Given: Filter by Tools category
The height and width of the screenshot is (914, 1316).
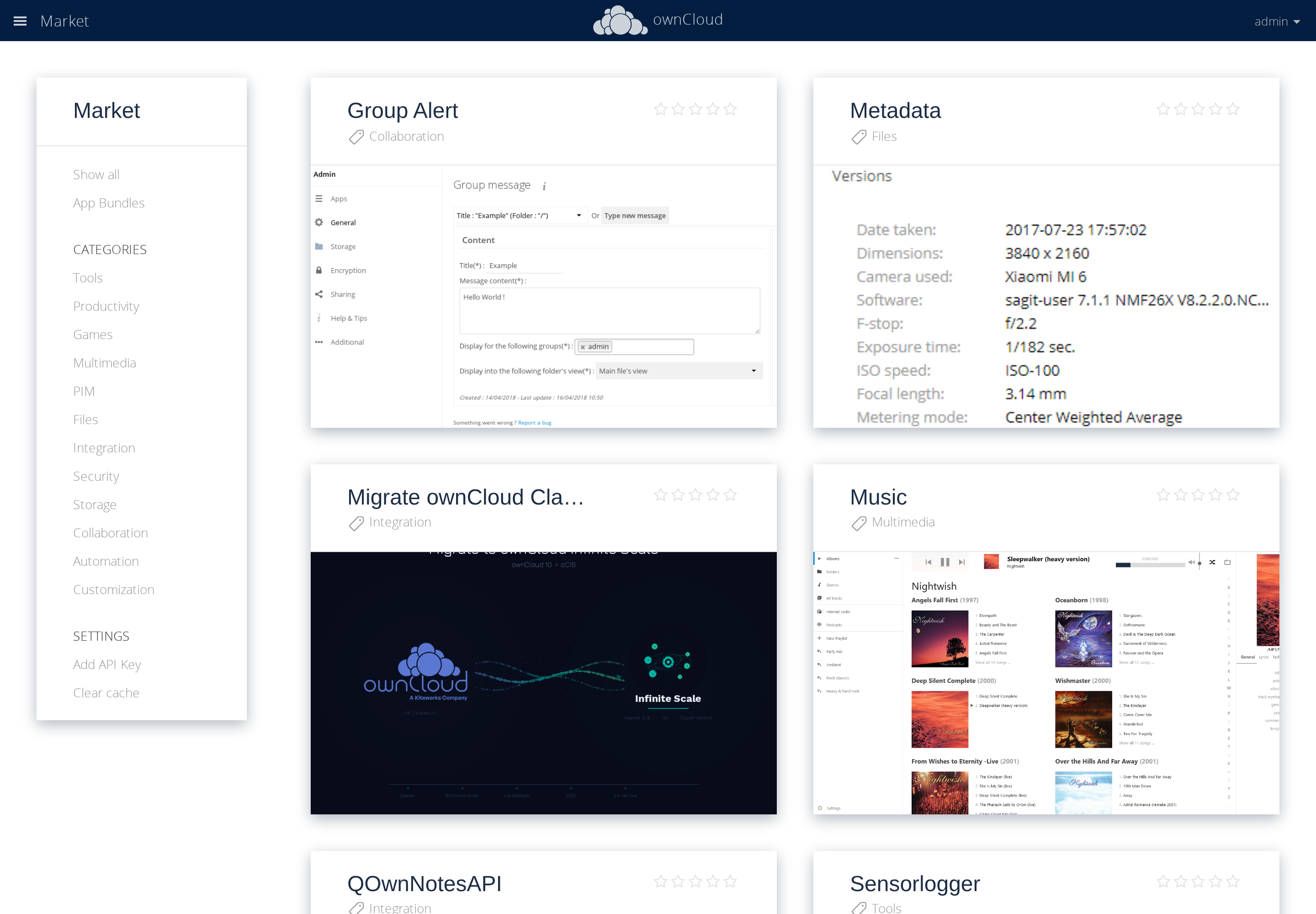Looking at the screenshot, I should point(88,278).
